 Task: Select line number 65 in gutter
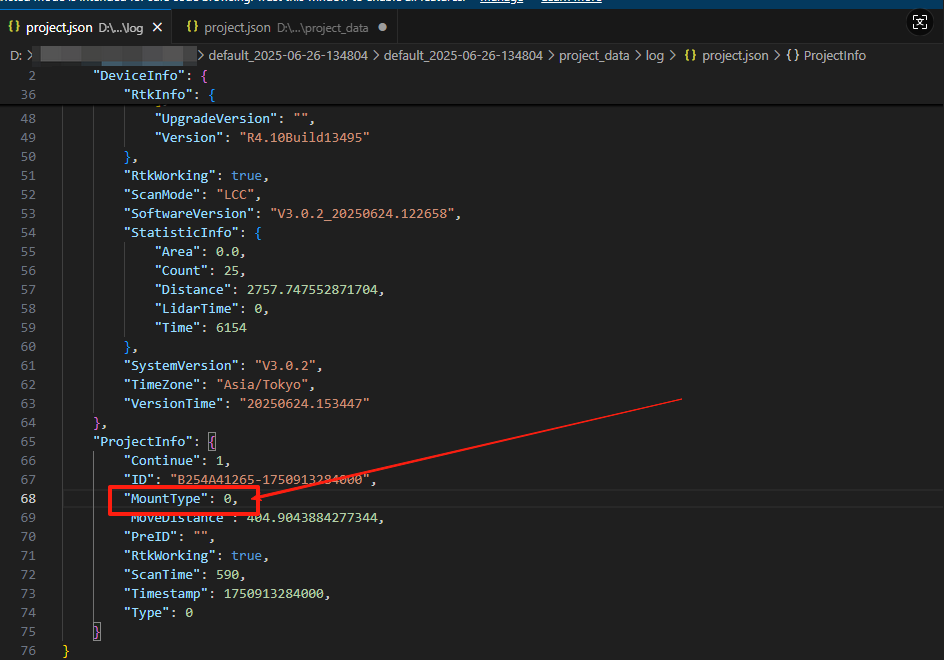coord(28,441)
